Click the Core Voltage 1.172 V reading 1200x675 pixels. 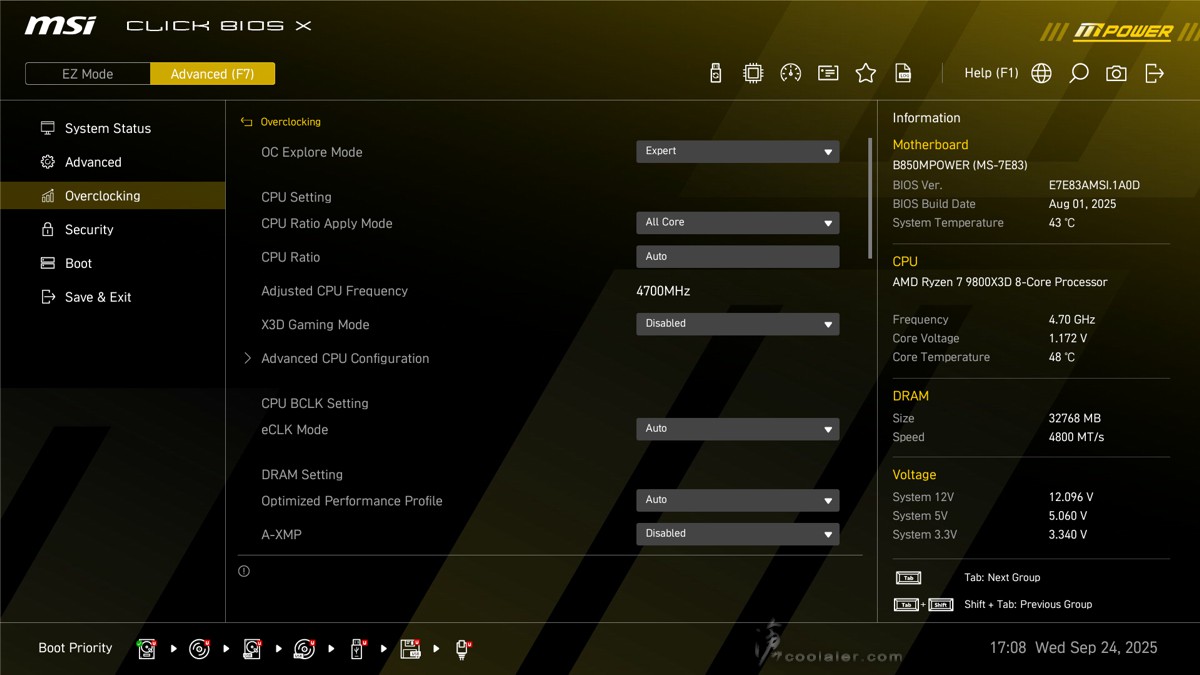pyautogui.click(x=1068, y=338)
